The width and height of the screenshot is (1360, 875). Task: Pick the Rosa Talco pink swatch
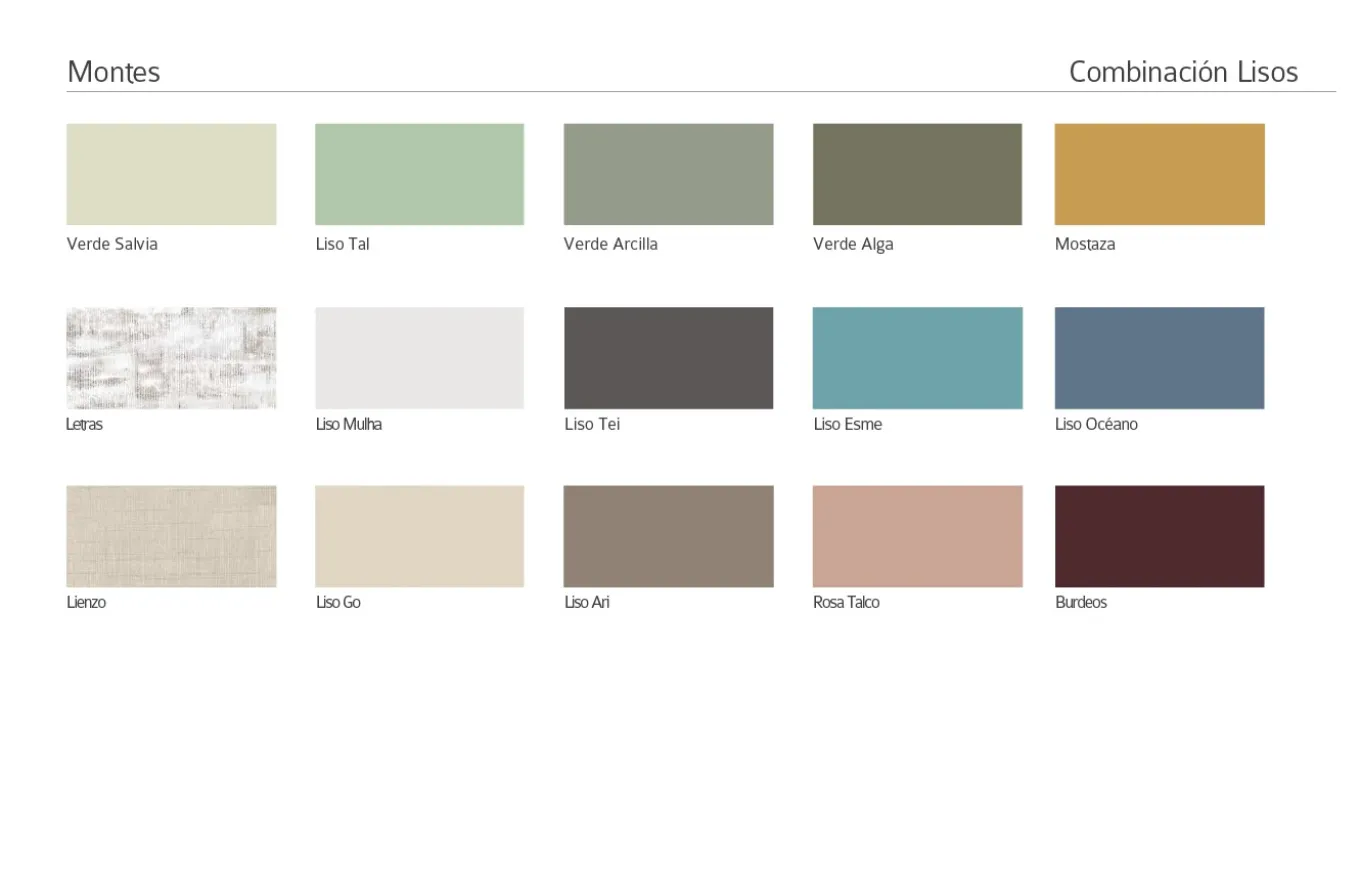[x=917, y=536]
